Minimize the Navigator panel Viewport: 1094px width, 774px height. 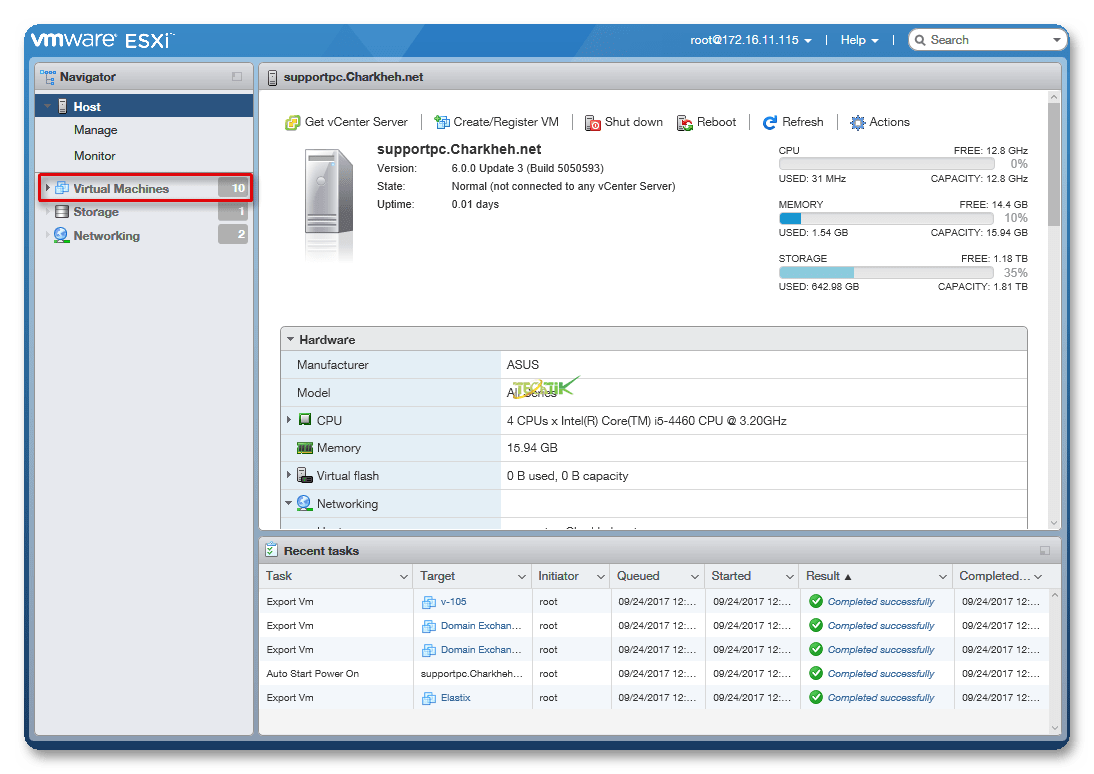click(x=237, y=77)
